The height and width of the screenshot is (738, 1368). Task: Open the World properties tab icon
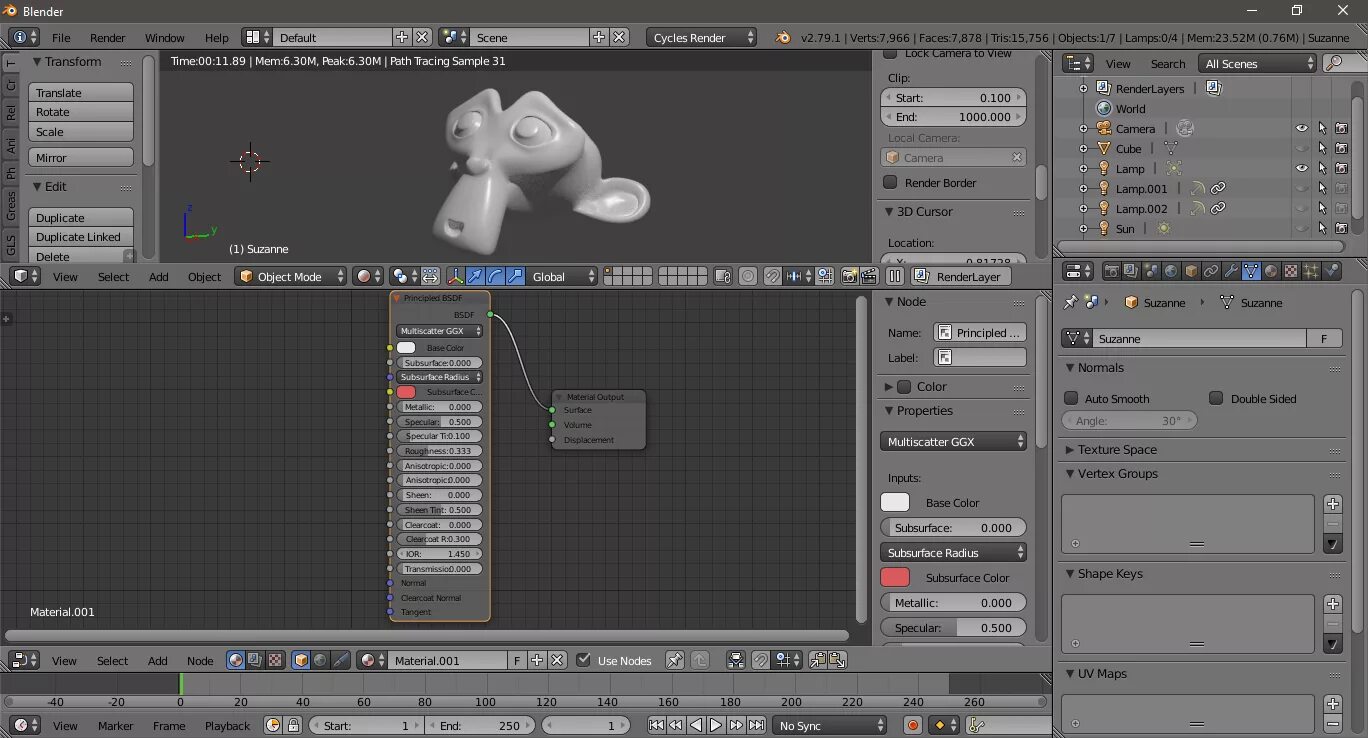(x=1171, y=271)
